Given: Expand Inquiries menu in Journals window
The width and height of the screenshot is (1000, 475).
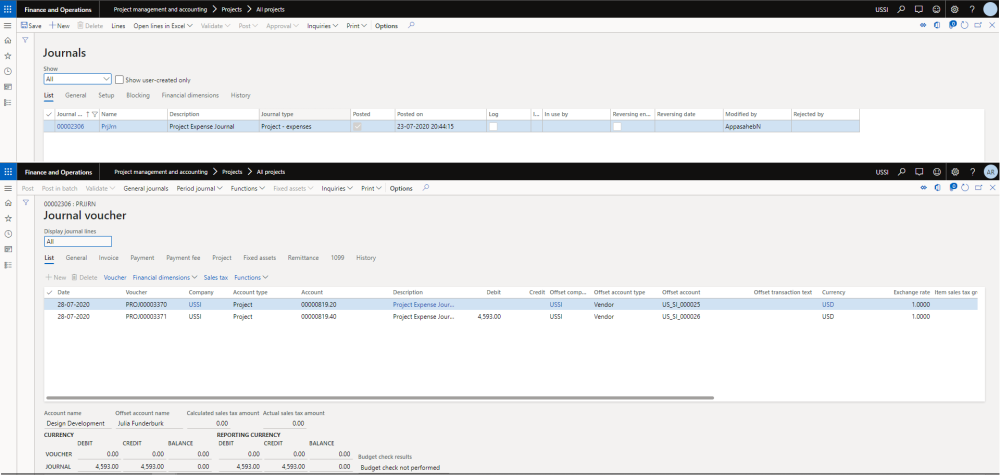Looking at the screenshot, I should coord(322,26).
